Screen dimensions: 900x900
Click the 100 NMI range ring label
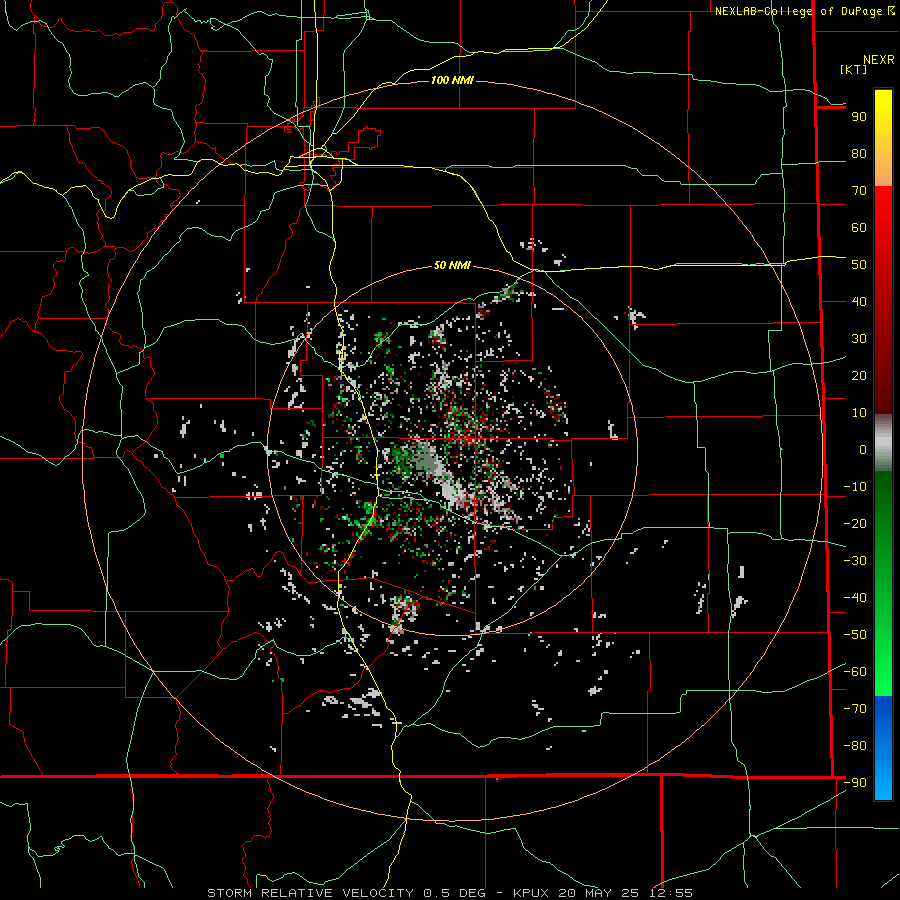click(452, 80)
